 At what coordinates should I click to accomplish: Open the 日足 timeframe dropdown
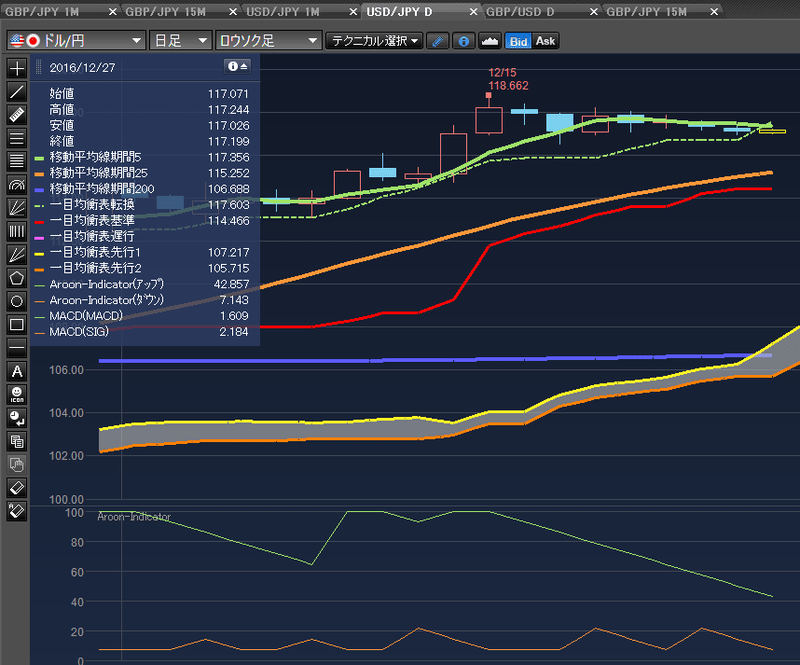(x=181, y=40)
